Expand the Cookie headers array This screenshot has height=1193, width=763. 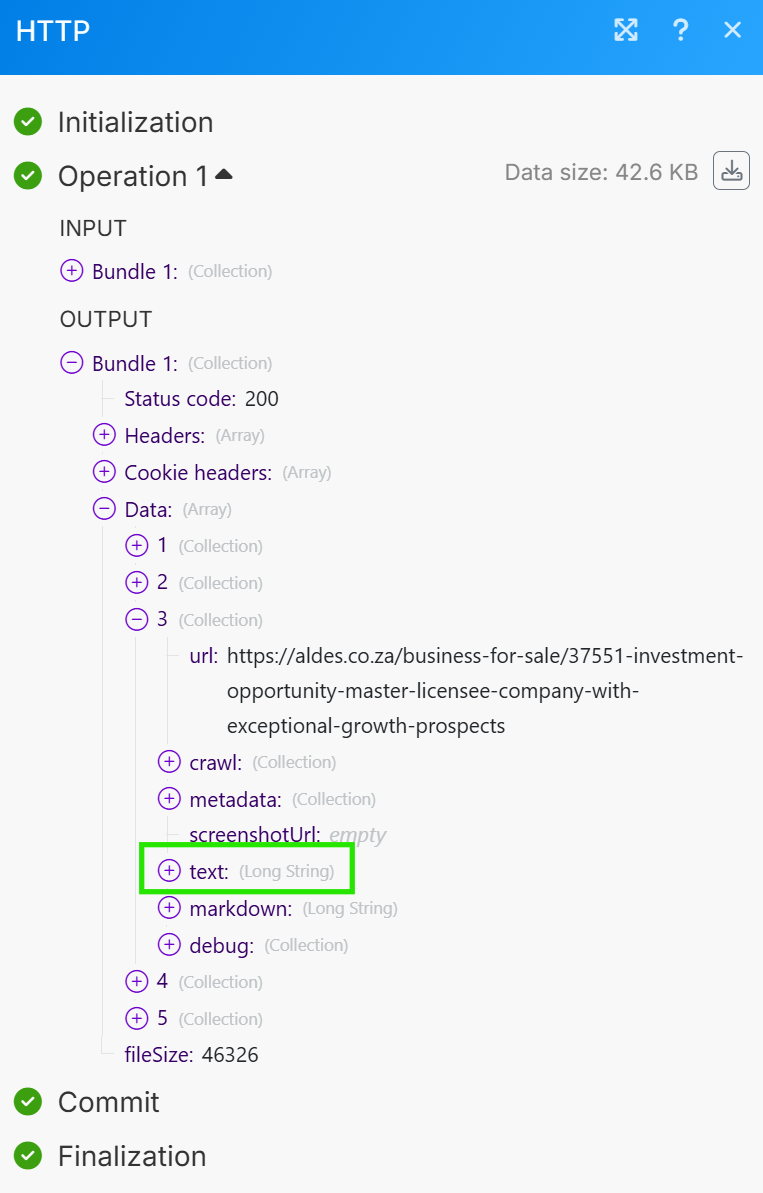click(x=104, y=472)
